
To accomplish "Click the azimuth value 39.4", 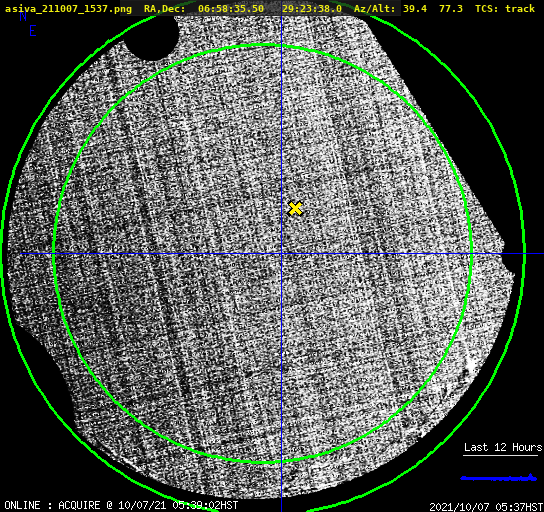I will (x=415, y=8).
